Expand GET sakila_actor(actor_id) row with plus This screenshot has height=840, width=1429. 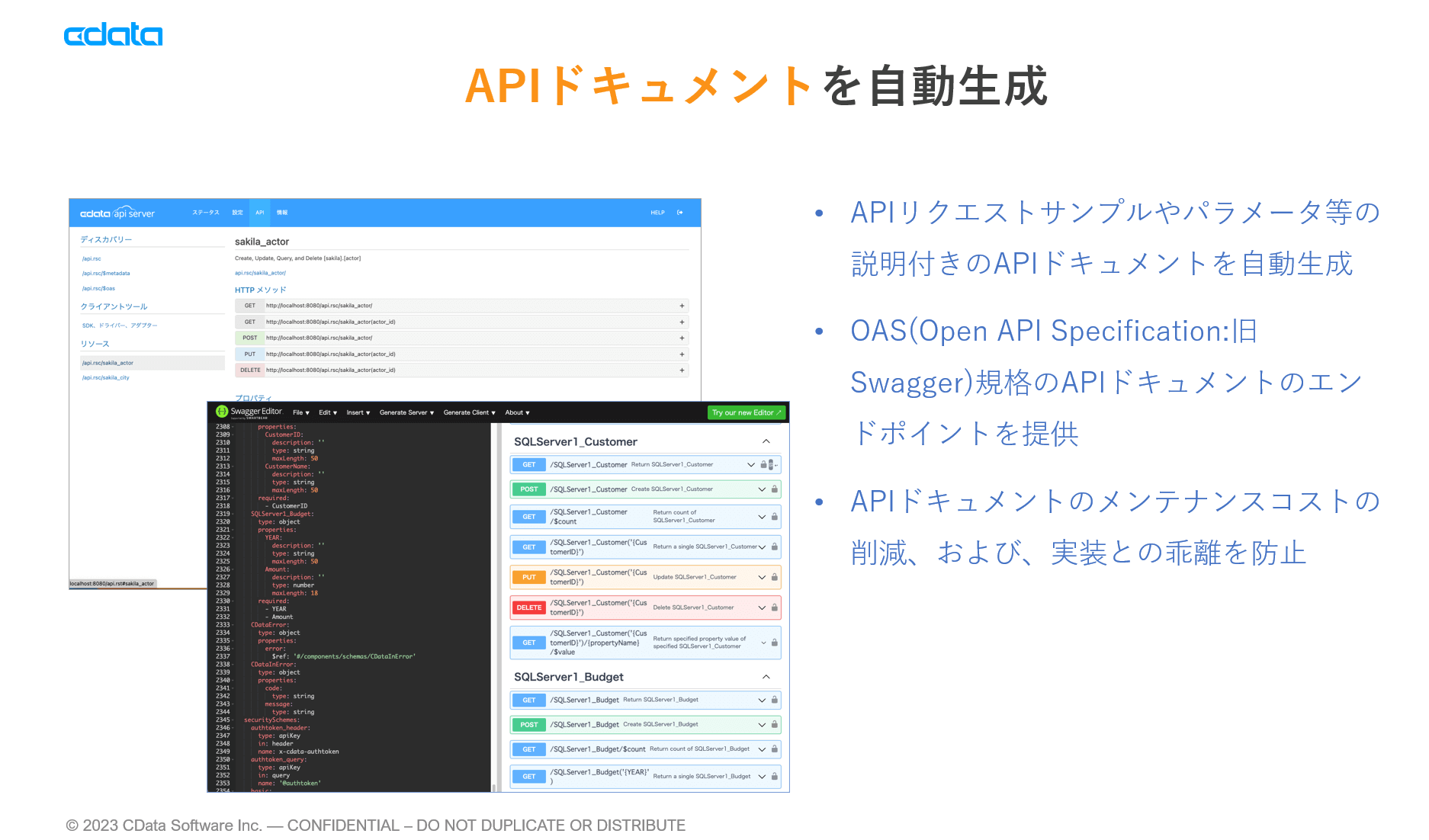(x=682, y=322)
